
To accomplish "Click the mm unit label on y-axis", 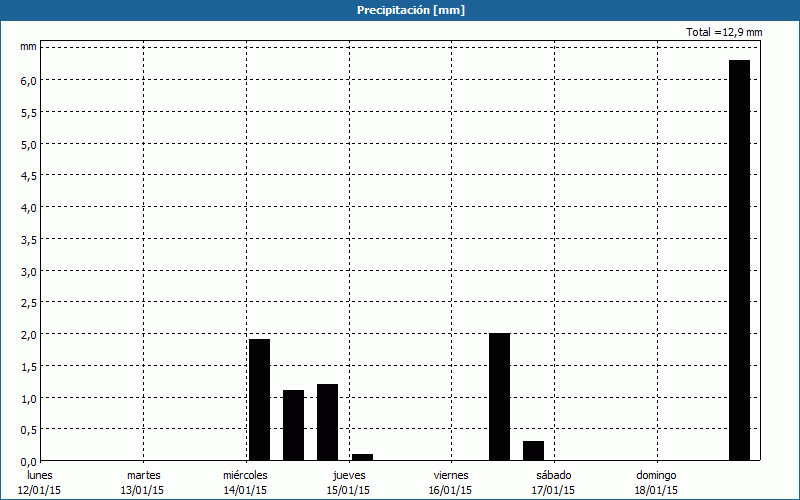I will tap(28, 47).
